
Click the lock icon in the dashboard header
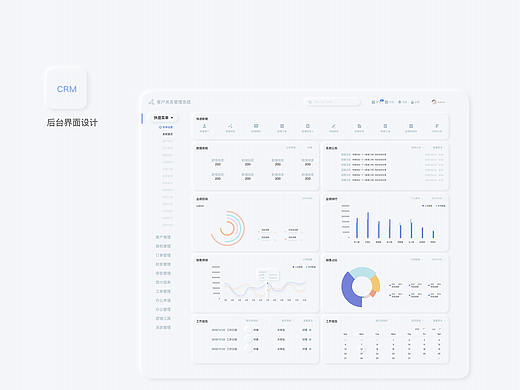(412, 102)
